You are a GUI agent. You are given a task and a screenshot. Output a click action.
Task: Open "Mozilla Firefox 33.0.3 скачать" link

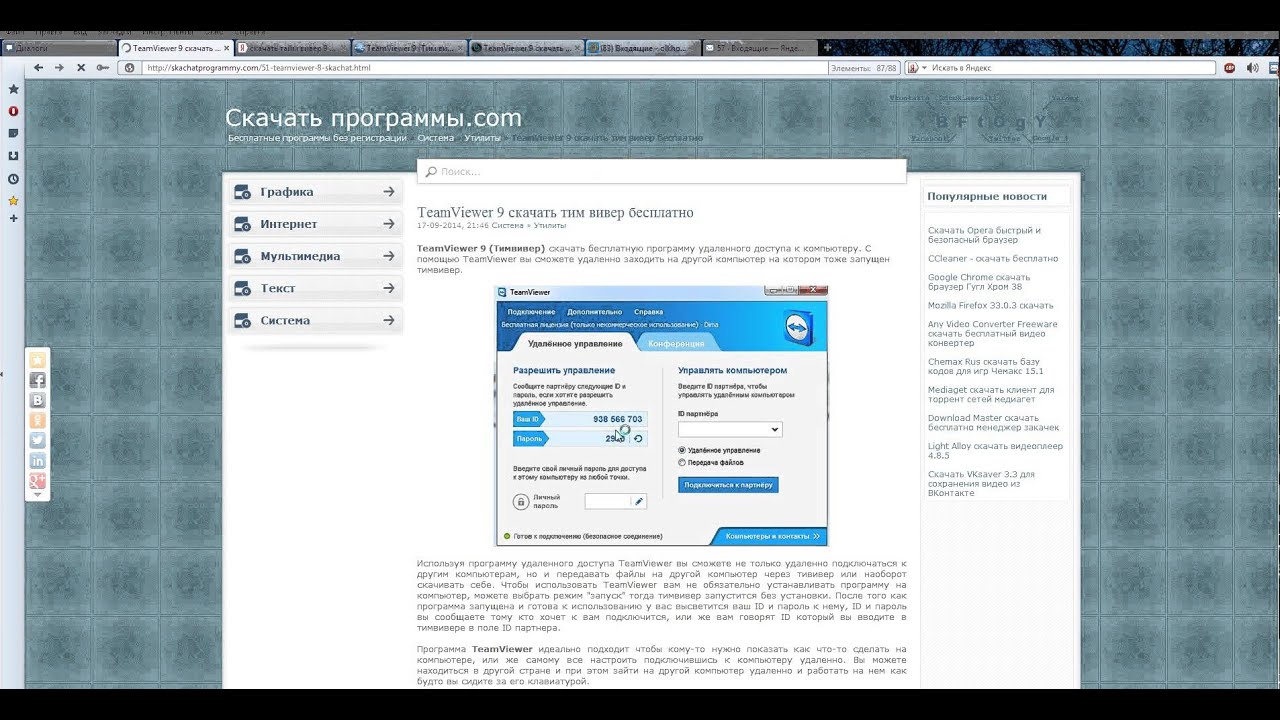click(x=990, y=305)
